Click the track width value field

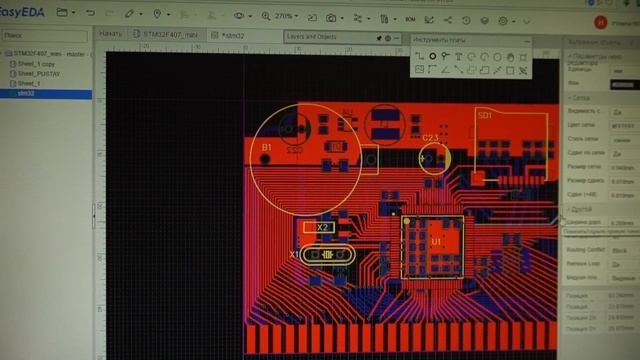tap(624, 223)
